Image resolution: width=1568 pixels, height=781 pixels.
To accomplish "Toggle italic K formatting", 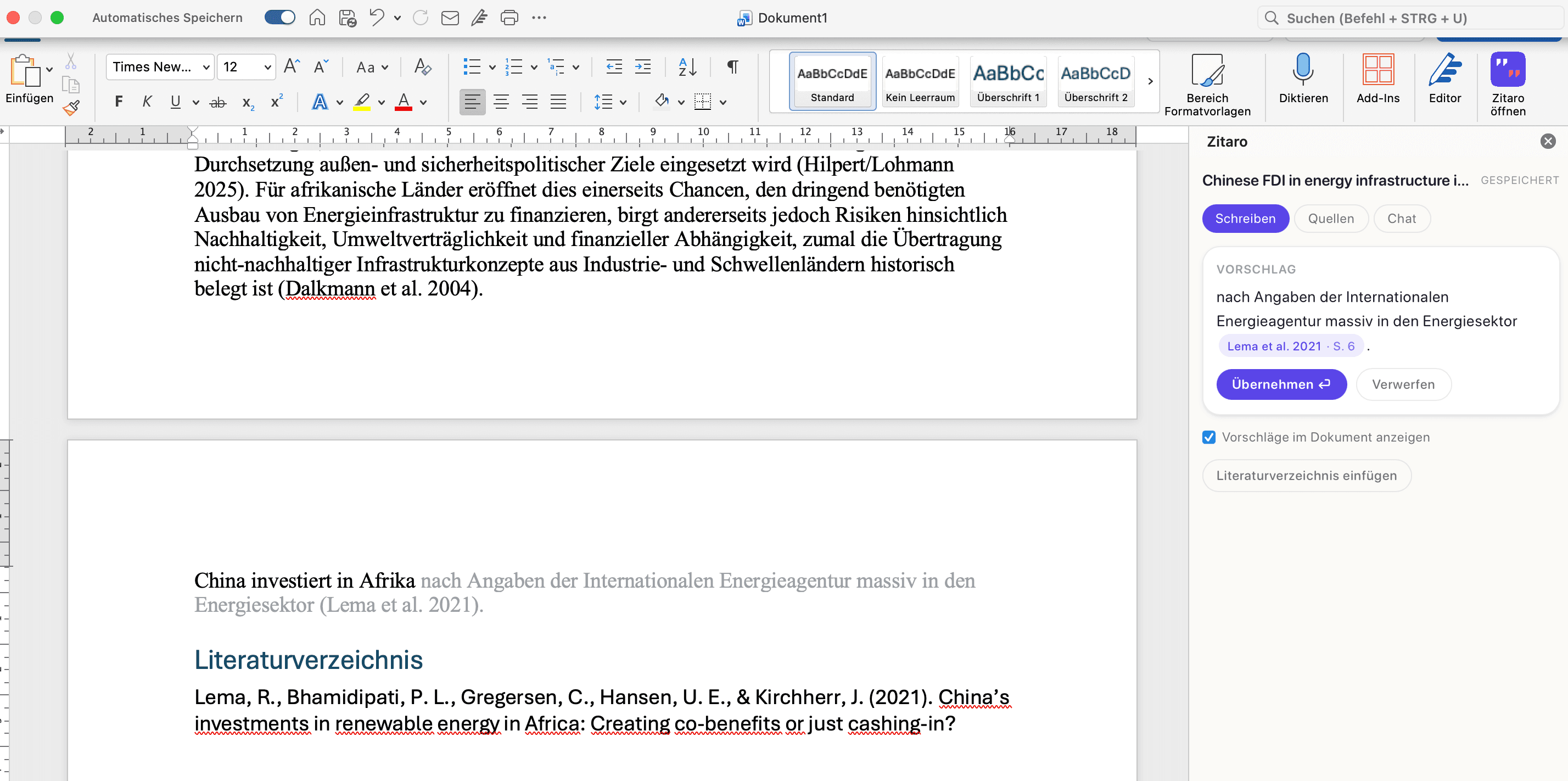I will coord(147,102).
